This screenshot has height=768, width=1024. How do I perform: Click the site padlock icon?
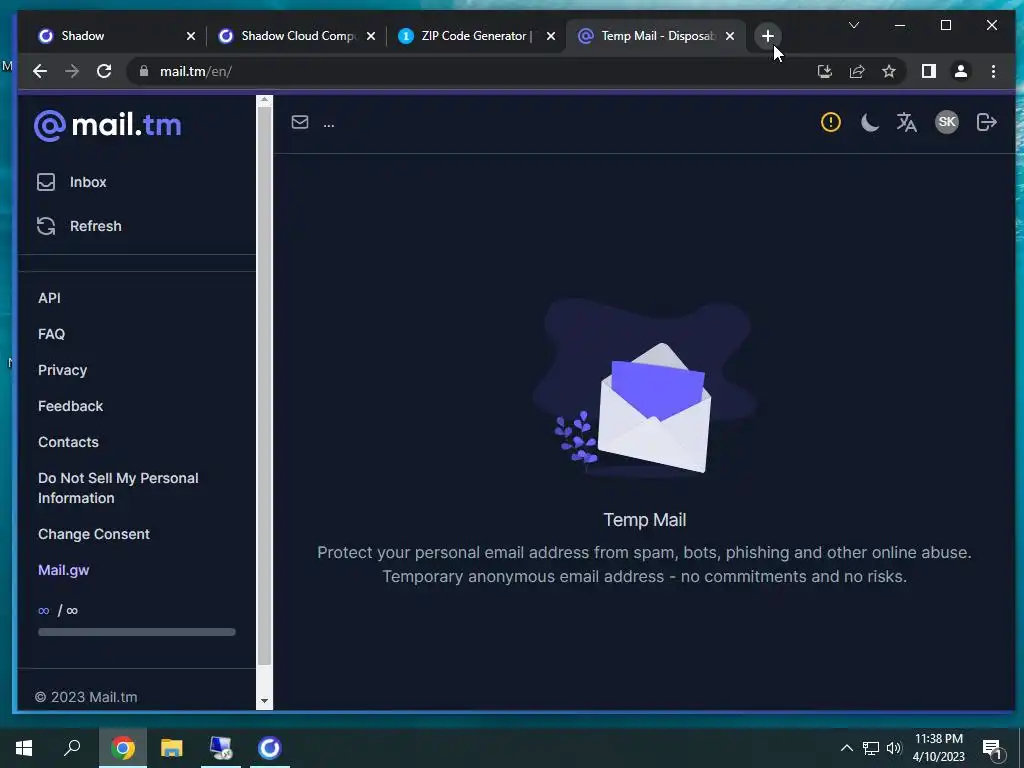click(x=144, y=71)
